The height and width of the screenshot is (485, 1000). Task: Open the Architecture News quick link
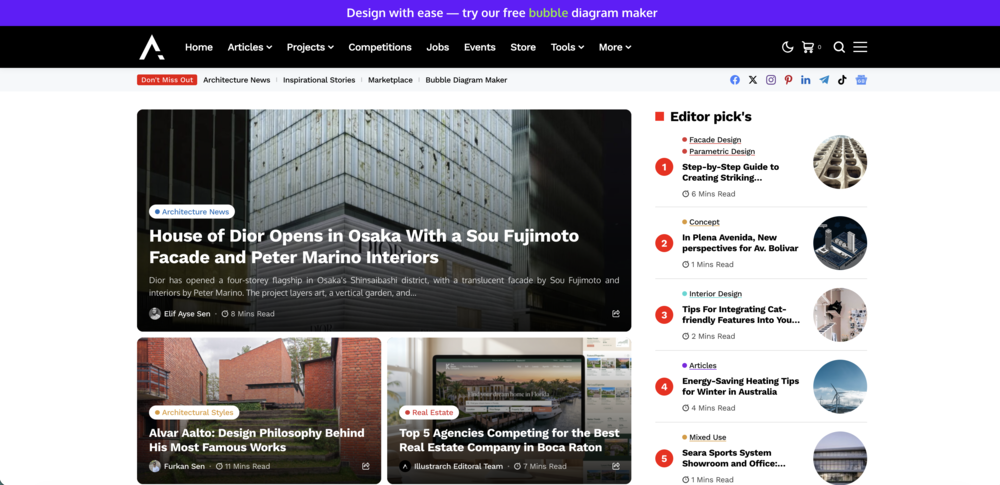[x=237, y=80]
